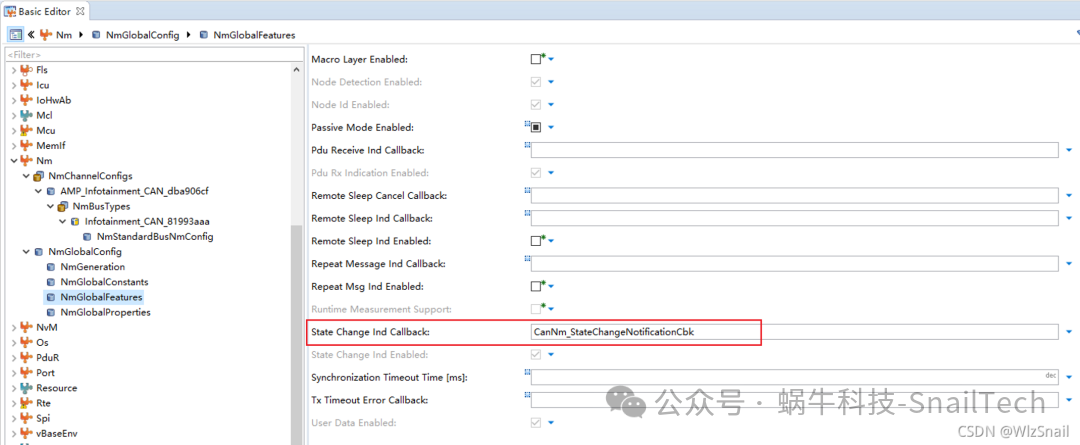This screenshot has width=1080, height=445.
Task: Click the Remote Sleep Ind Callback field
Action: (794, 218)
